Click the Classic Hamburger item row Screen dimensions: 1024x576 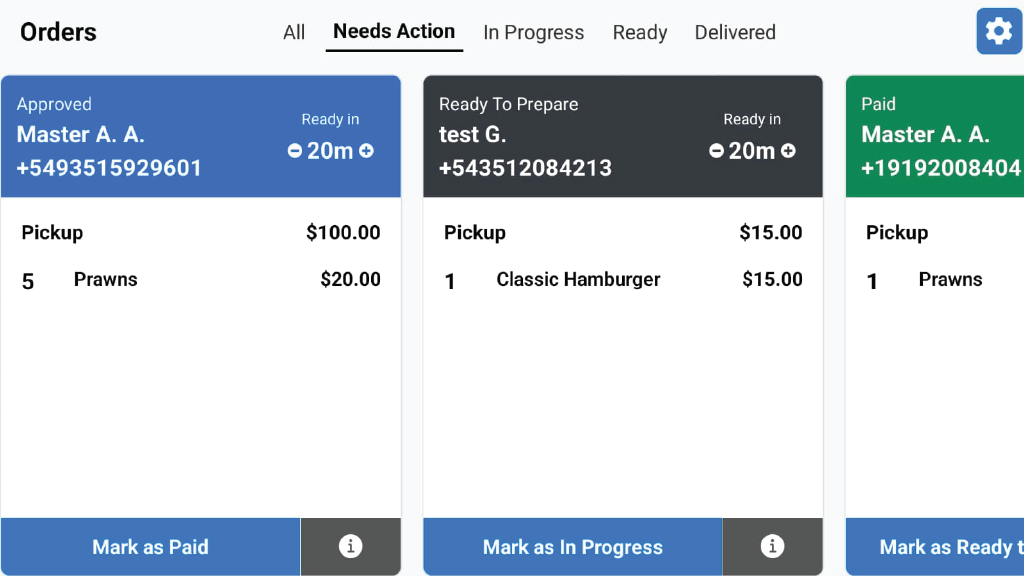click(x=622, y=280)
